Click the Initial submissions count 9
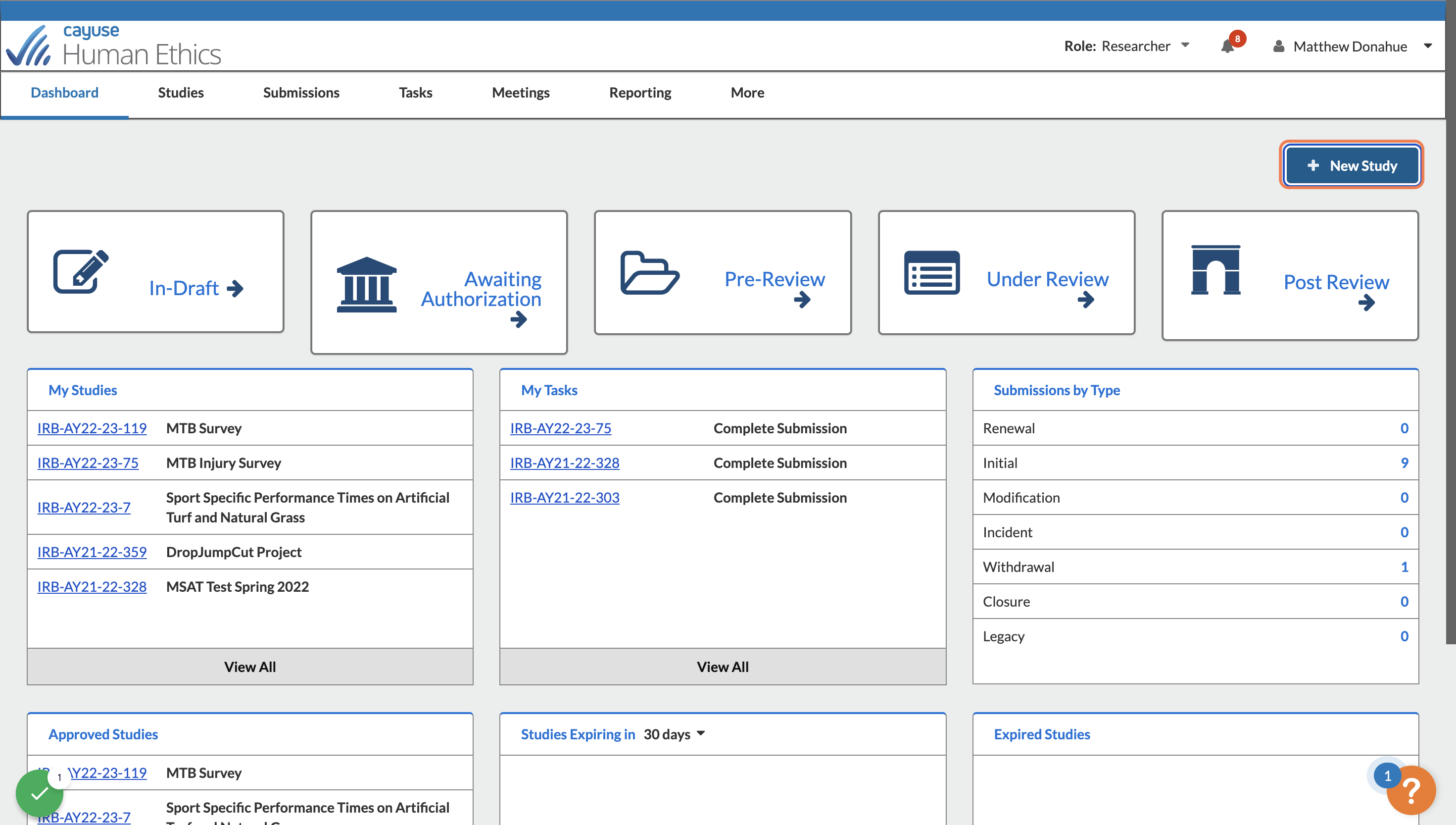This screenshot has width=1456, height=825. pyautogui.click(x=1404, y=463)
